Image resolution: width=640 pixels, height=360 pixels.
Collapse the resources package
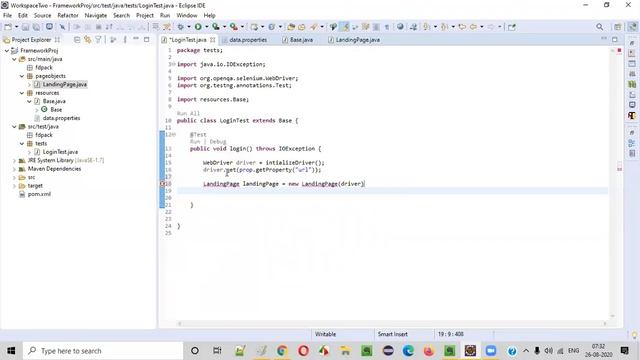22,93
